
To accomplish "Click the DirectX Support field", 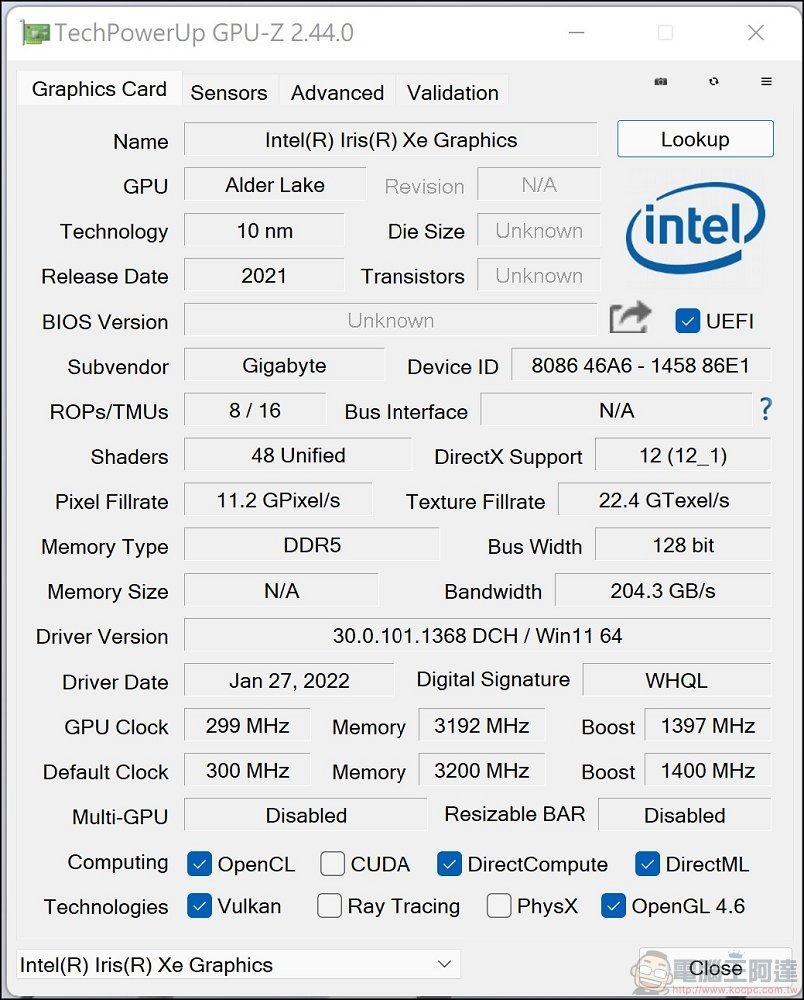I will pos(683,455).
